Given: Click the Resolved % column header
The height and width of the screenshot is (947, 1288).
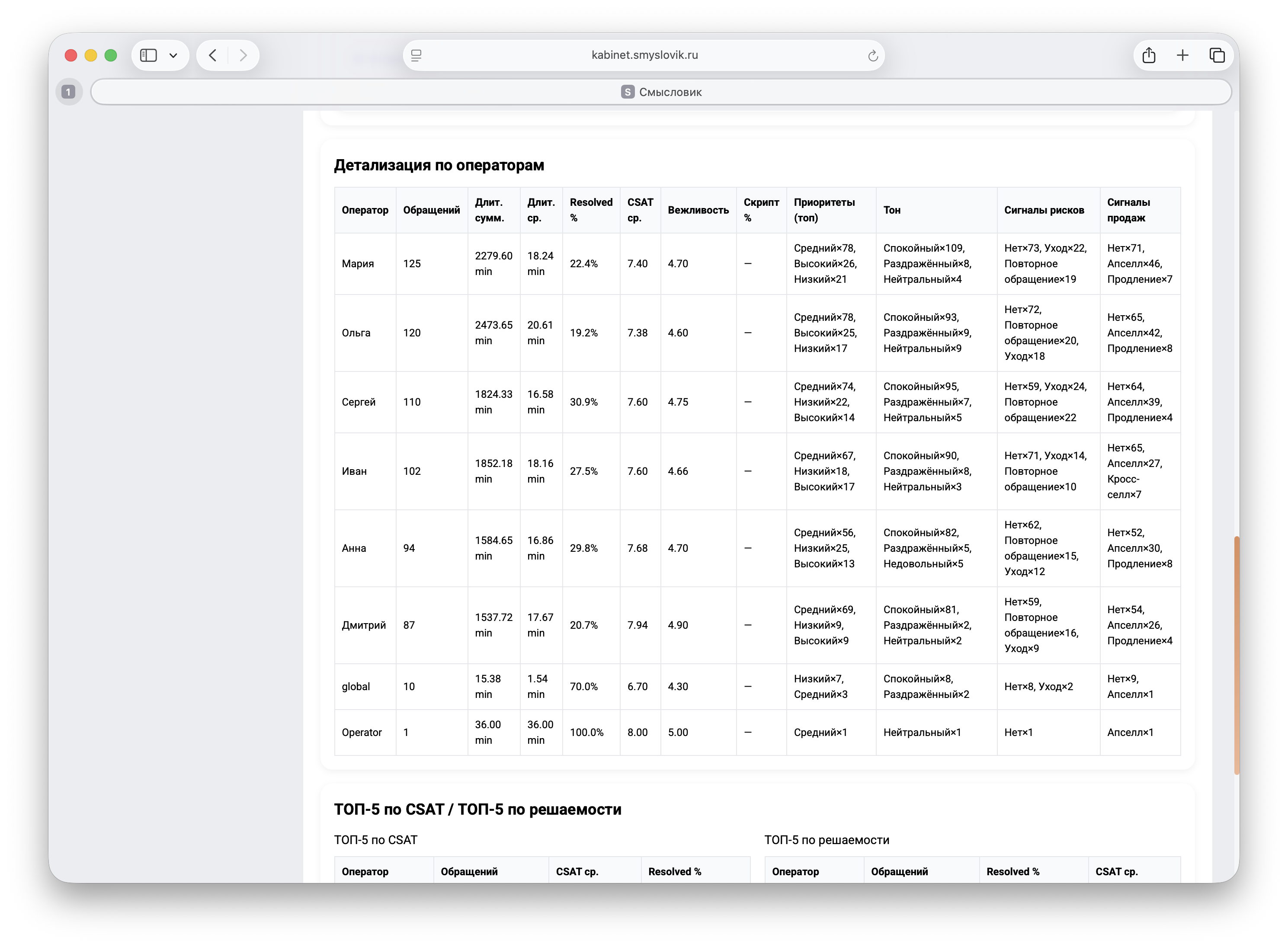Looking at the screenshot, I should click(590, 210).
